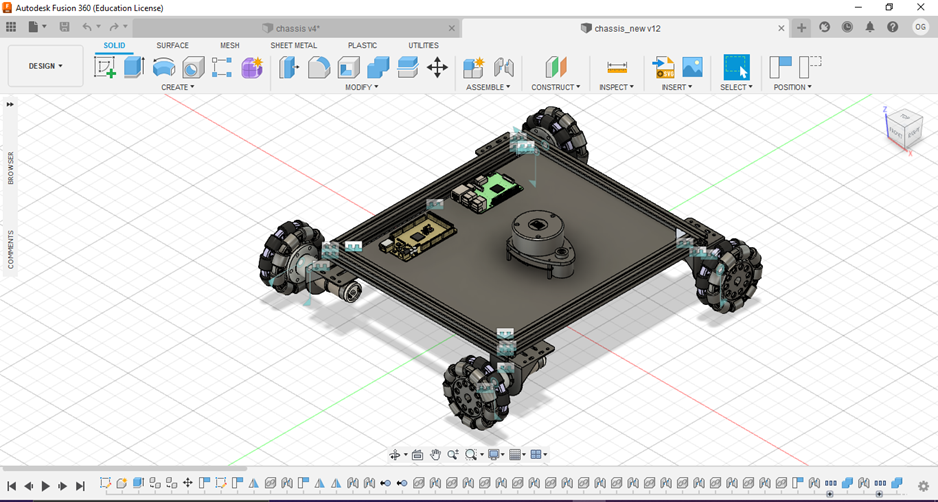Click the Orbit navigation icon
The image size is (938, 502).
click(x=394, y=455)
